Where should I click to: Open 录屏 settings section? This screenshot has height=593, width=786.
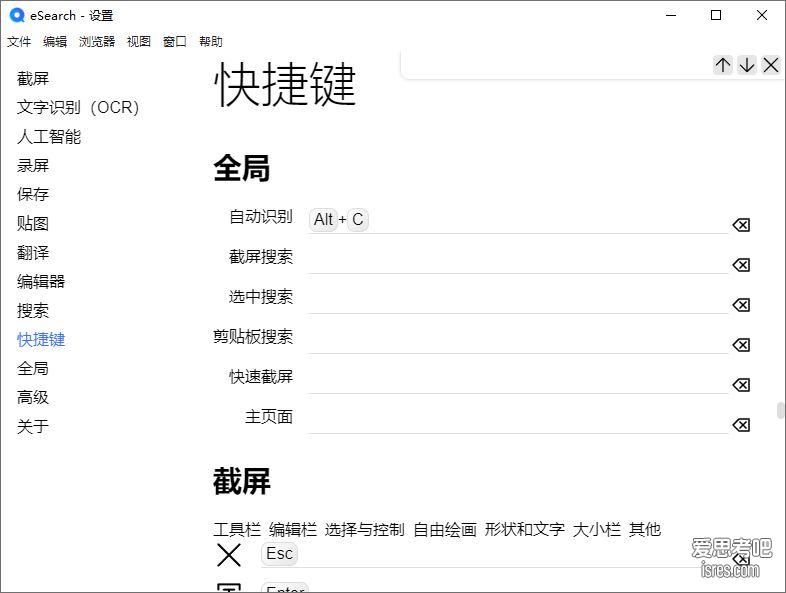pyautogui.click(x=33, y=165)
